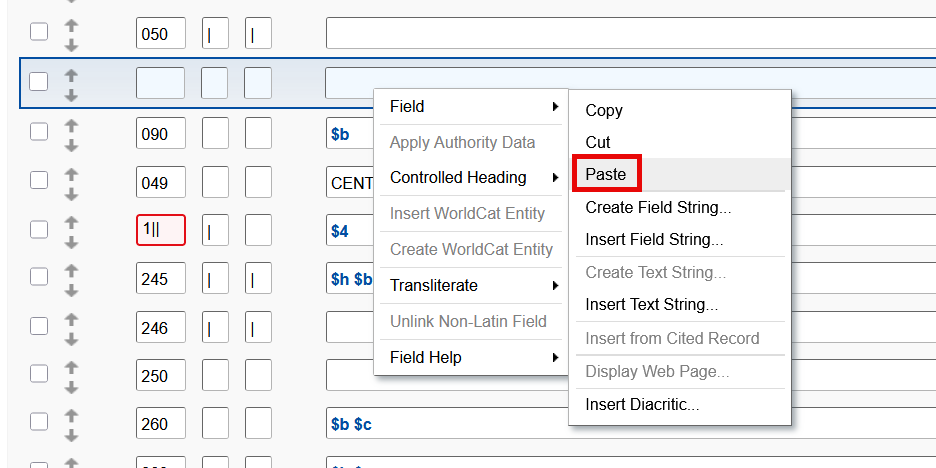
Task: Move the 246 field row up
Action: click(x=71, y=318)
